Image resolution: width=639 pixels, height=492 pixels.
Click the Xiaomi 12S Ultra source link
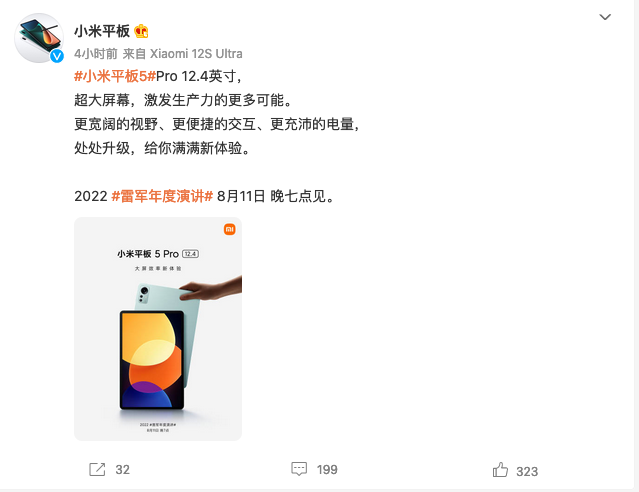[x=196, y=54]
